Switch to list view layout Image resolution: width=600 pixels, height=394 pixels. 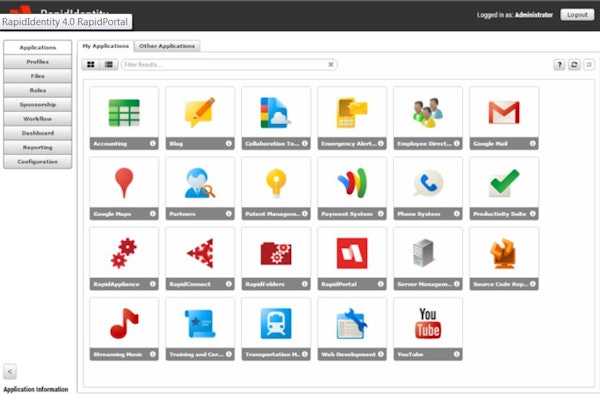[109, 65]
